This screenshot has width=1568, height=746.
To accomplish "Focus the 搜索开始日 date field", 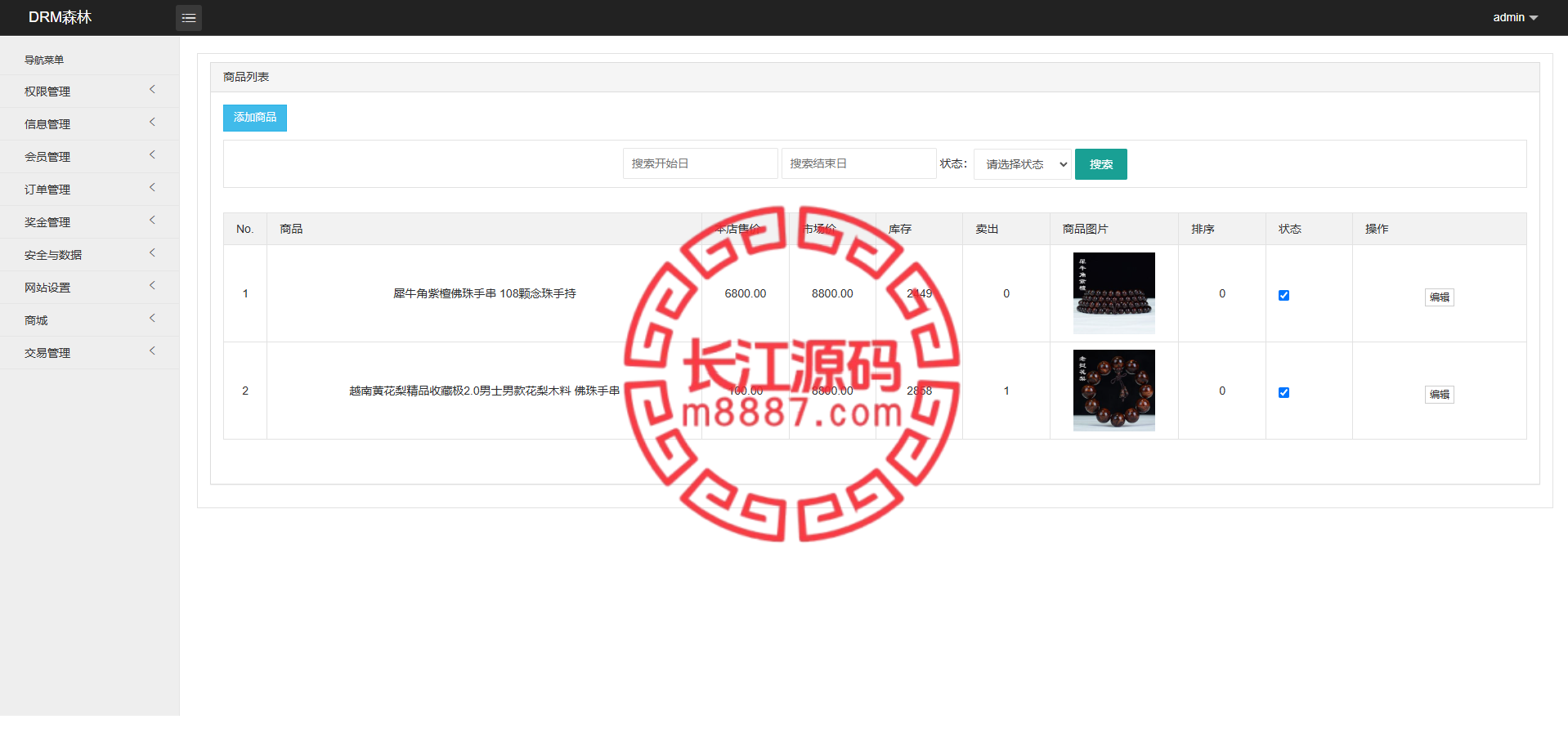I will pyautogui.click(x=700, y=163).
